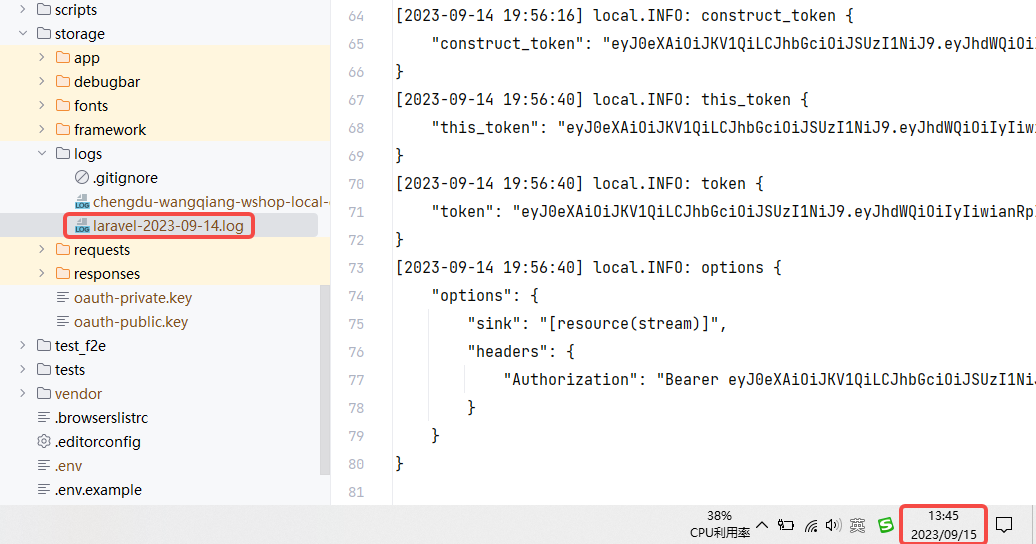Click the fonts folder icon
Viewport: 1036px width, 544px height.
click(63, 105)
